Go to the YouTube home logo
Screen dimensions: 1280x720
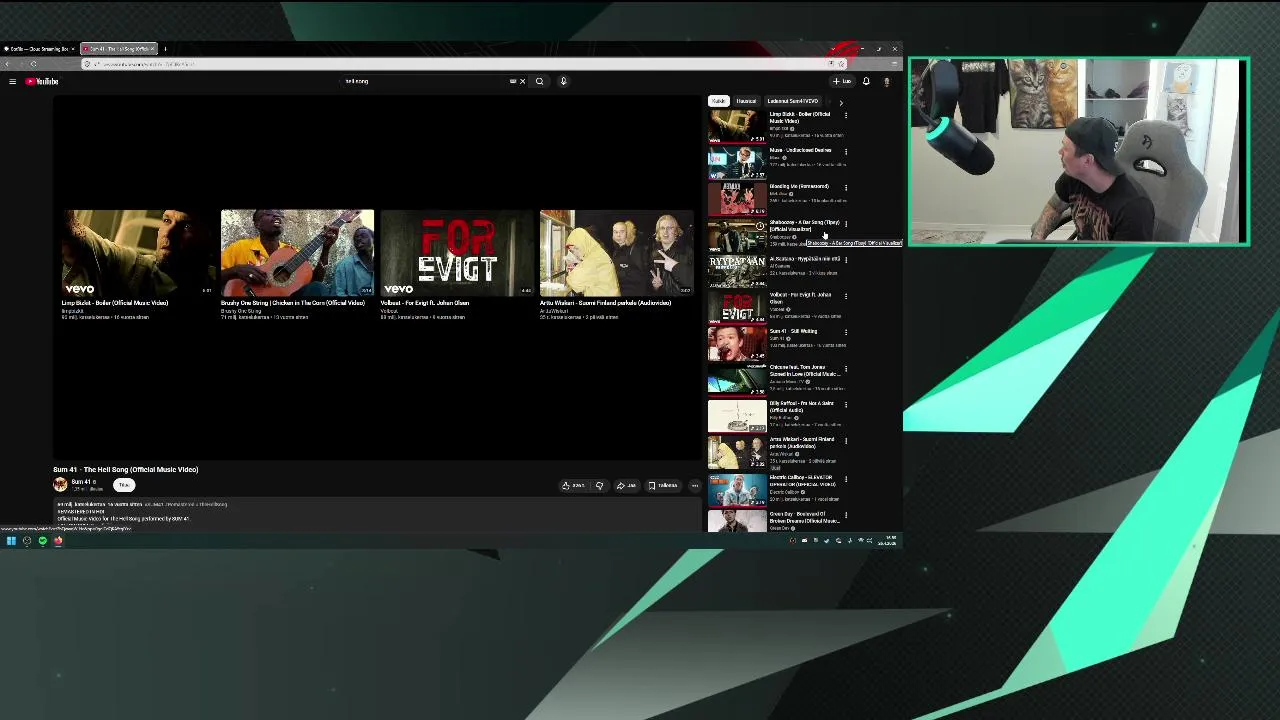pyautogui.click(x=42, y=81)
